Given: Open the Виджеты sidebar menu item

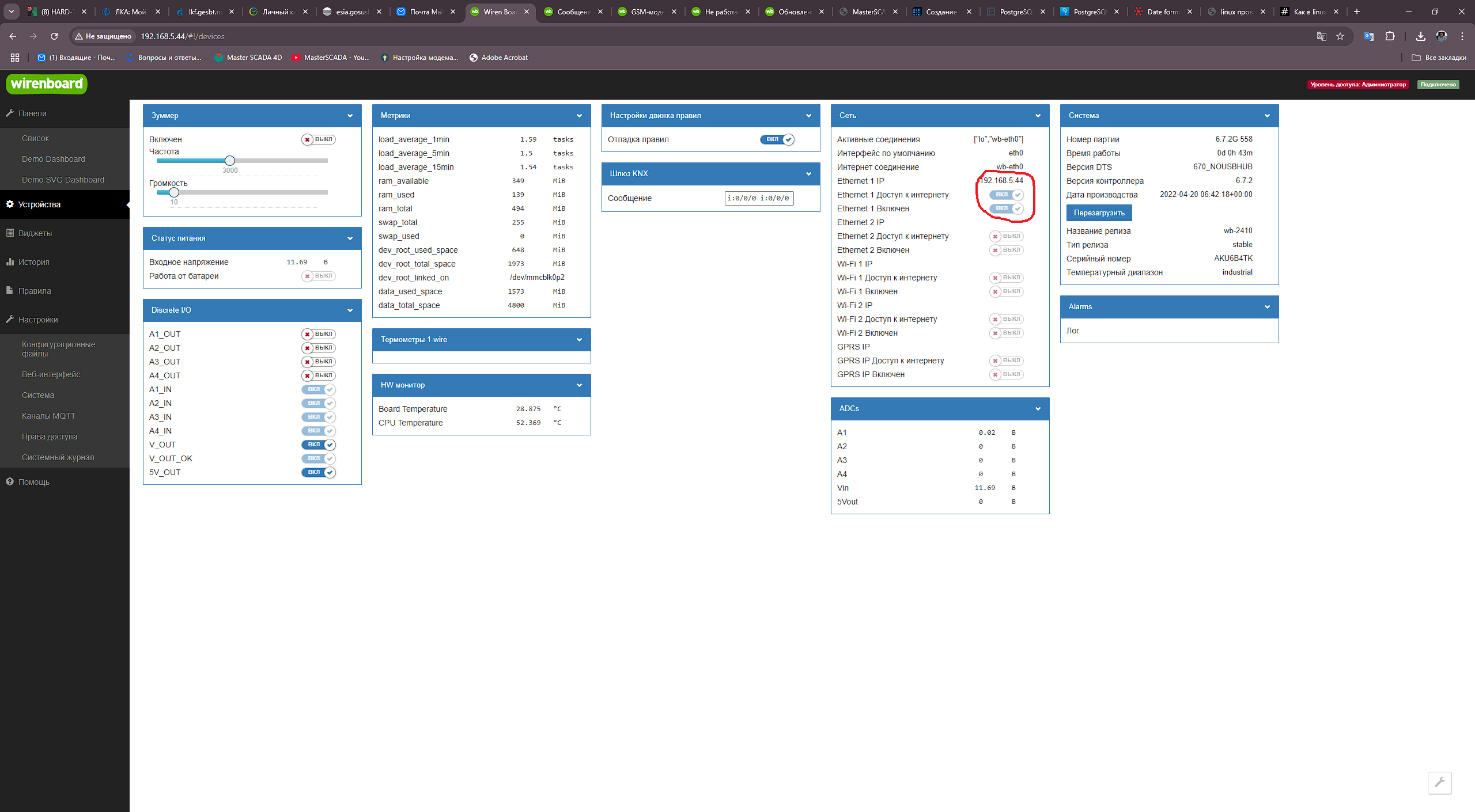Looking at the screenshot, I should point(35,233).
